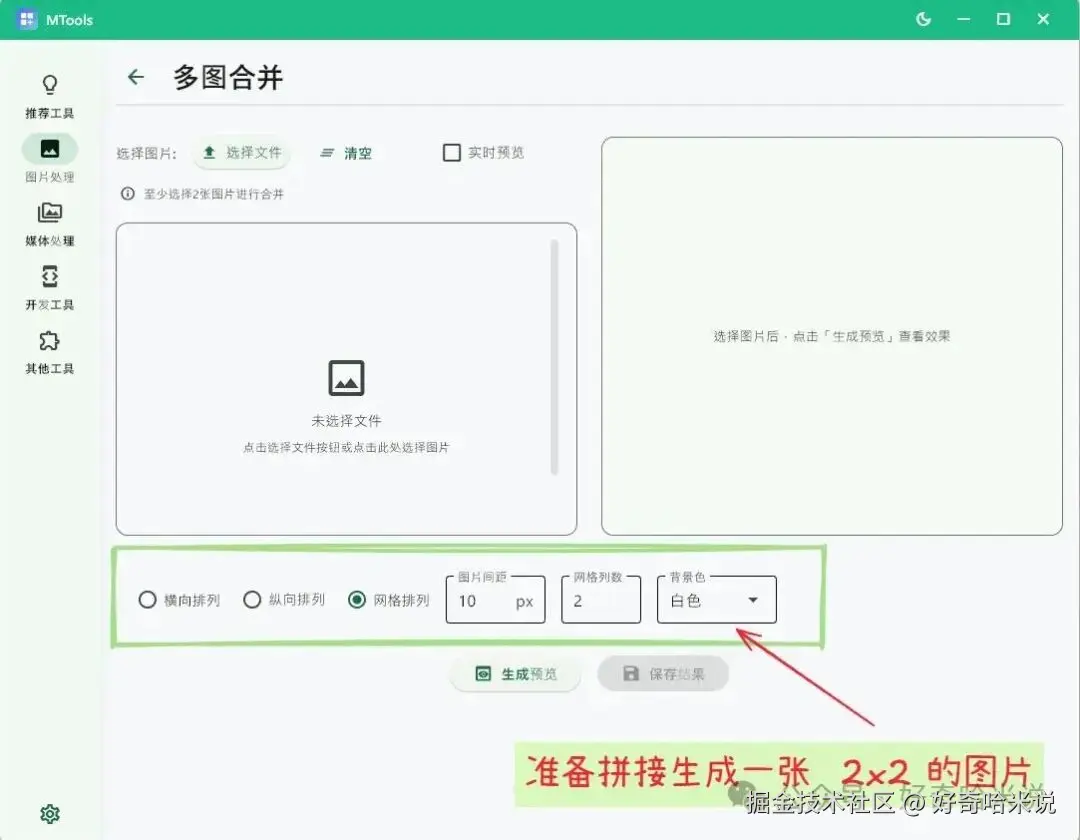The height and width of the screenshot is (840, 1080).
Task: Select the 纵向排列 radio option
Action: point(252,600)
